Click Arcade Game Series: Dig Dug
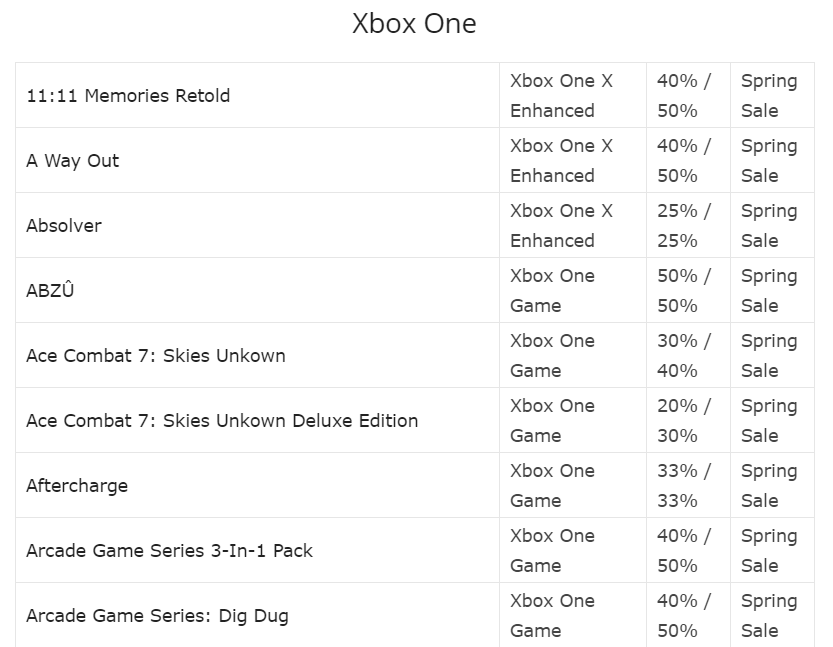The height and width of the screenshot is (647, 833). (x=157, y=616)
